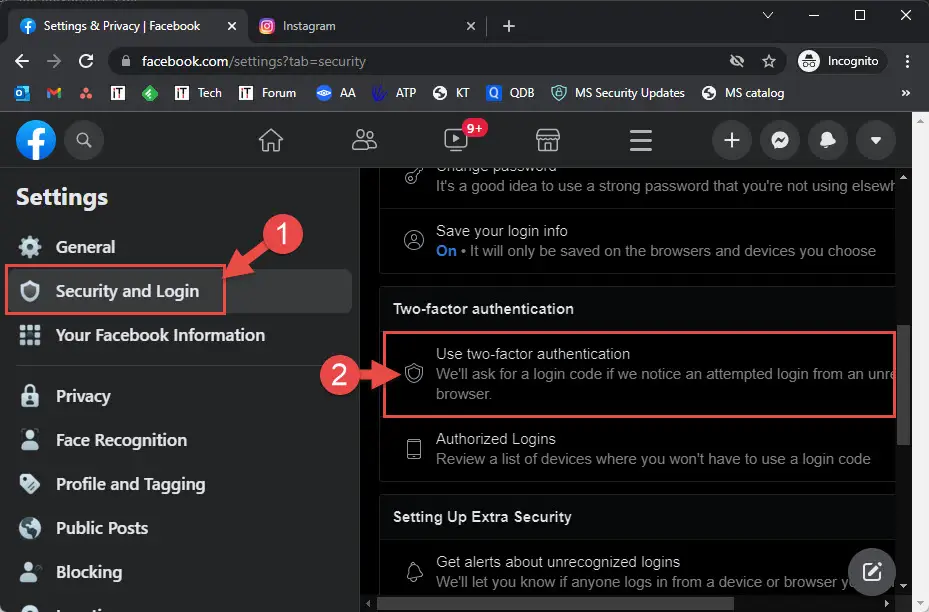Click the site lock icon in address bar
The height and width of the screenshot is (612, 929).
(125, 61)
